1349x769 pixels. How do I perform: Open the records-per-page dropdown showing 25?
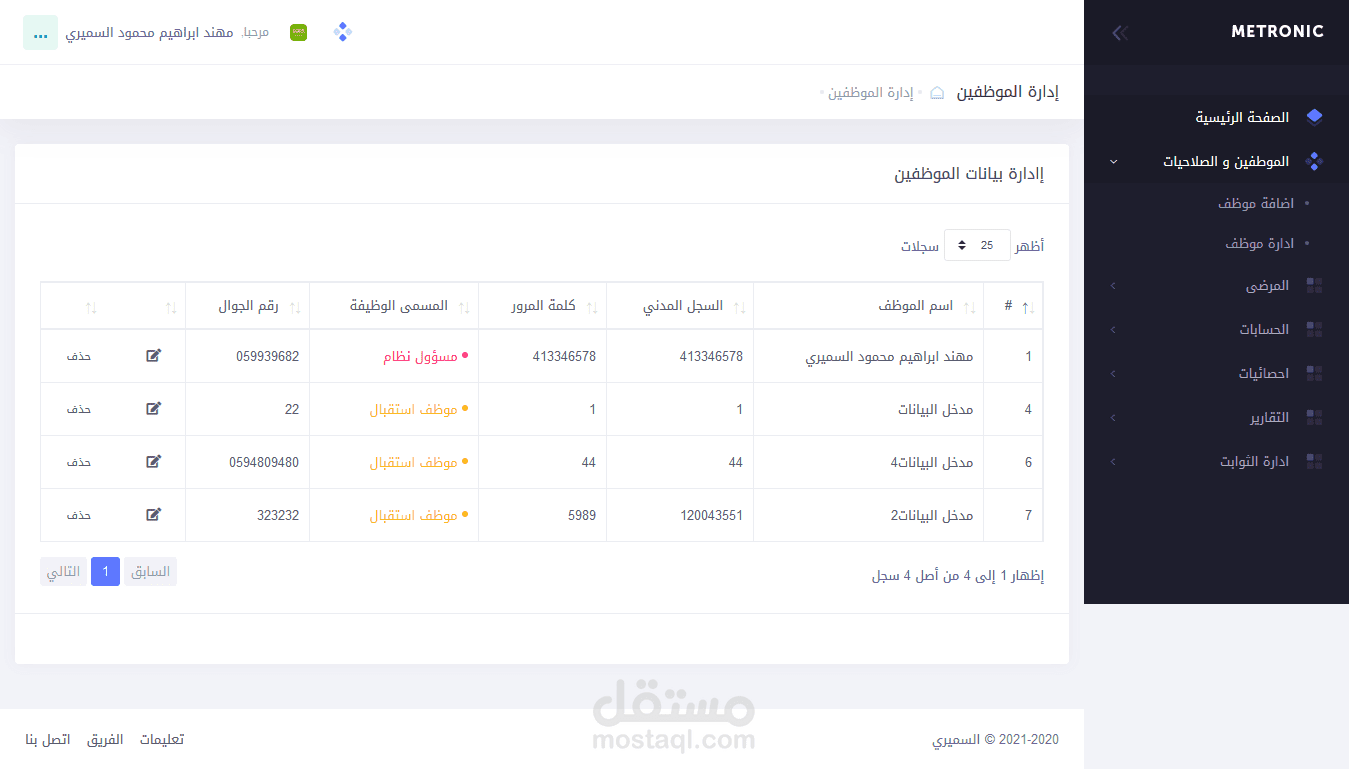coord(977,245)
